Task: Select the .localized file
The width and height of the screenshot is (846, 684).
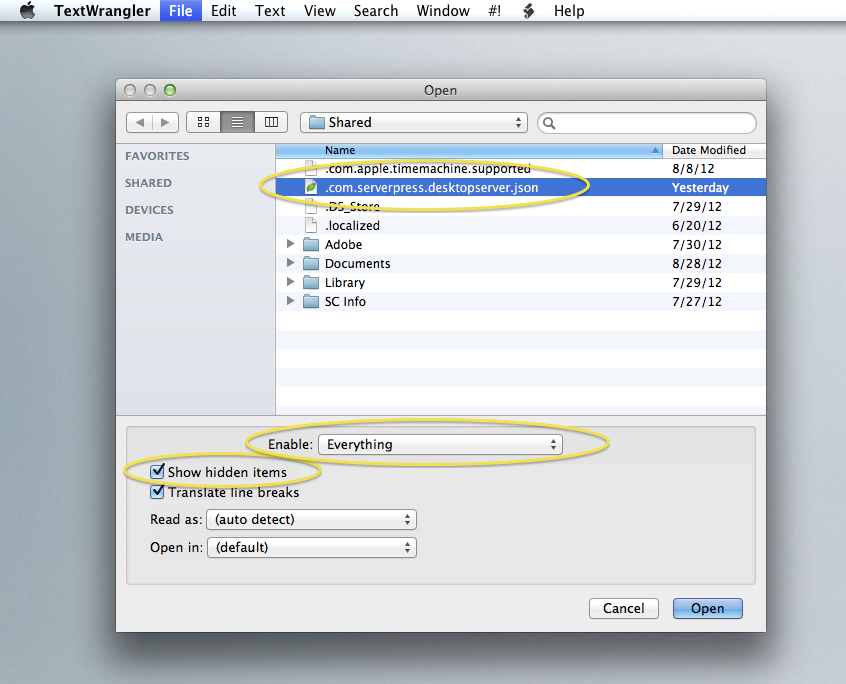Action: [x=521, y=225]
